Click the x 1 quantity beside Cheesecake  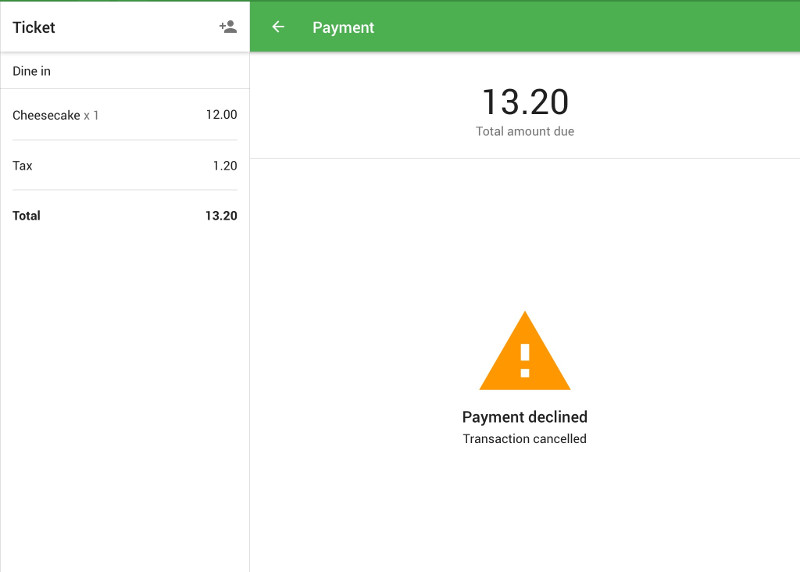pos(91,116)
